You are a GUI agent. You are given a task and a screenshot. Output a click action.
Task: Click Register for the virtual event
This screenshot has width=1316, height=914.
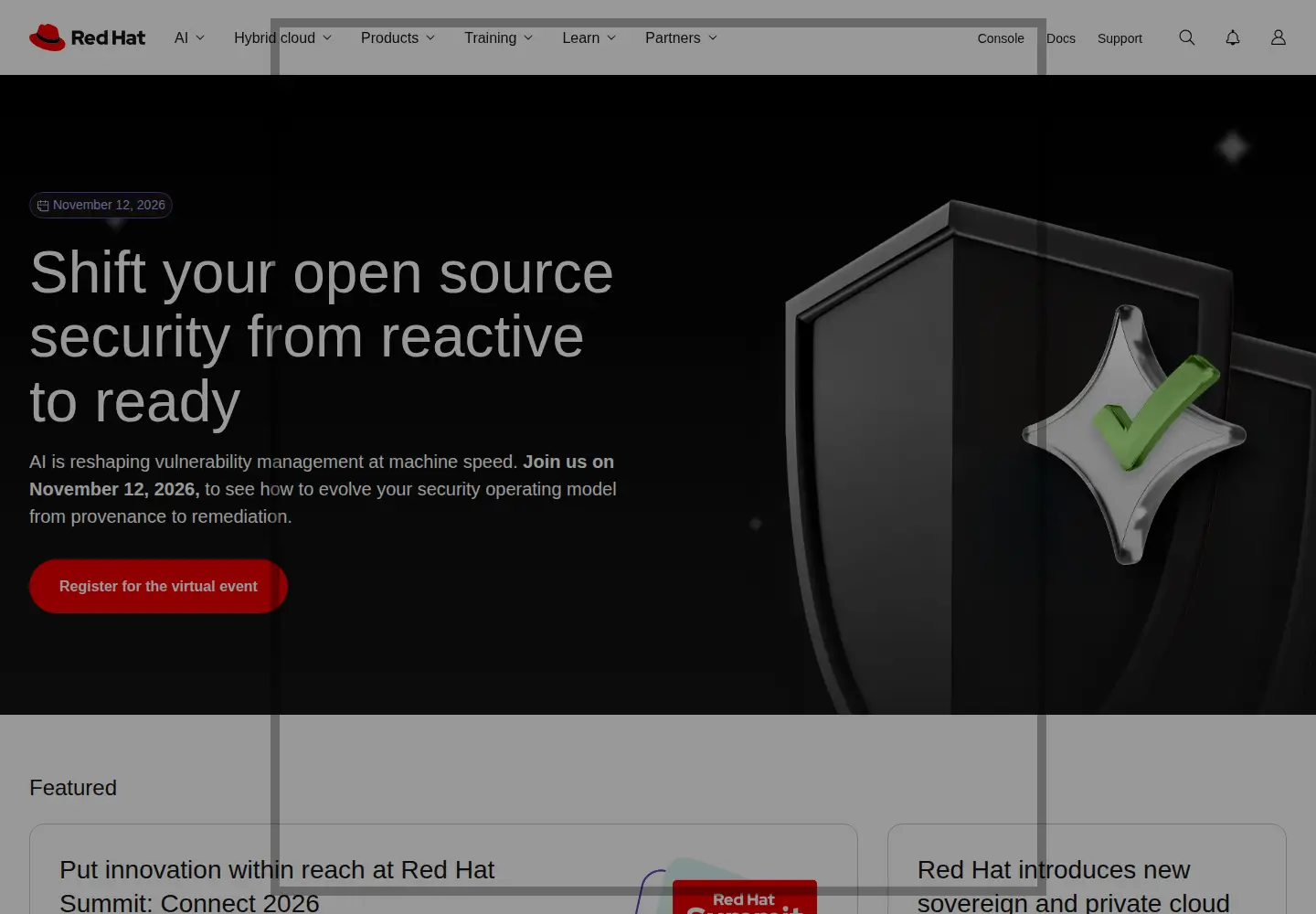coord(158,586)
